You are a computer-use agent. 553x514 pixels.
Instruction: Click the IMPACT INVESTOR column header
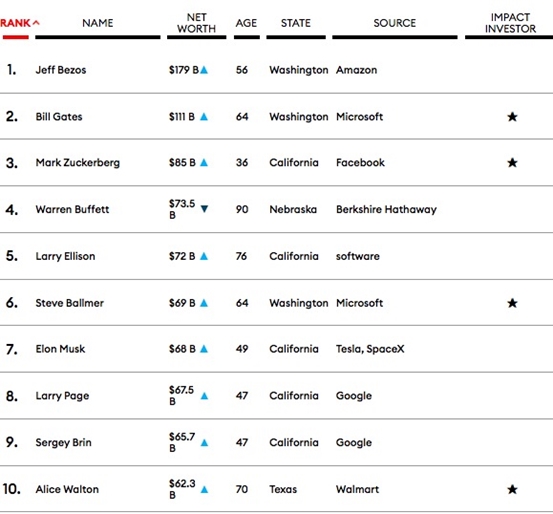[510, 23]
